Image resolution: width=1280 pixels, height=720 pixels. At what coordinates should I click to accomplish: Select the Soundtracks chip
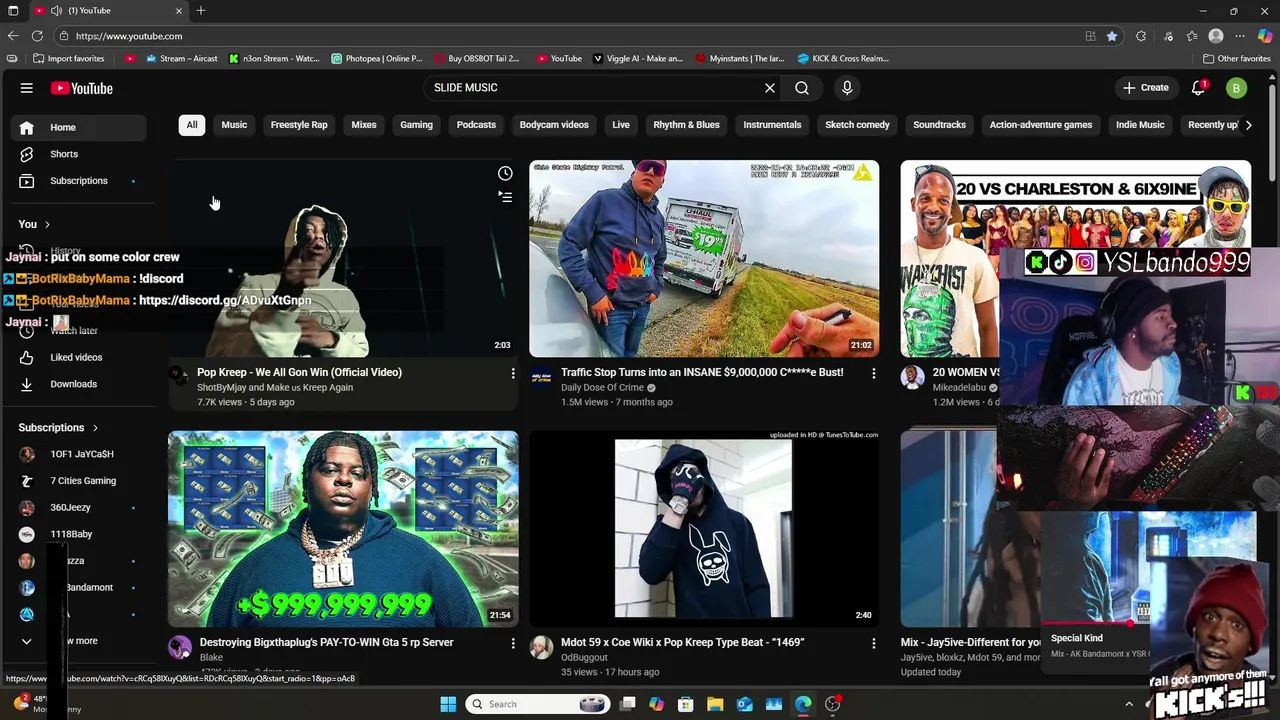click(x=939, y=125)
